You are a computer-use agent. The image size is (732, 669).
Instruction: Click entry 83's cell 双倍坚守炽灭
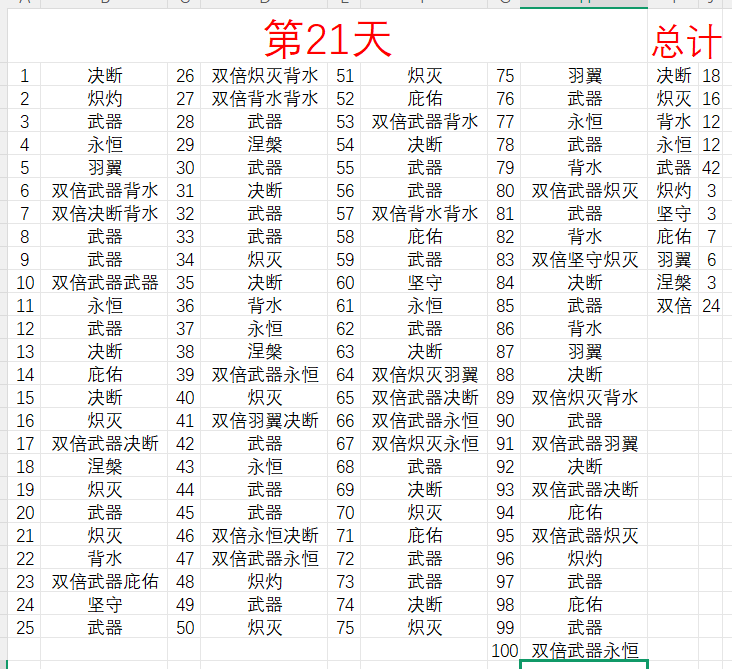(584, 259)
